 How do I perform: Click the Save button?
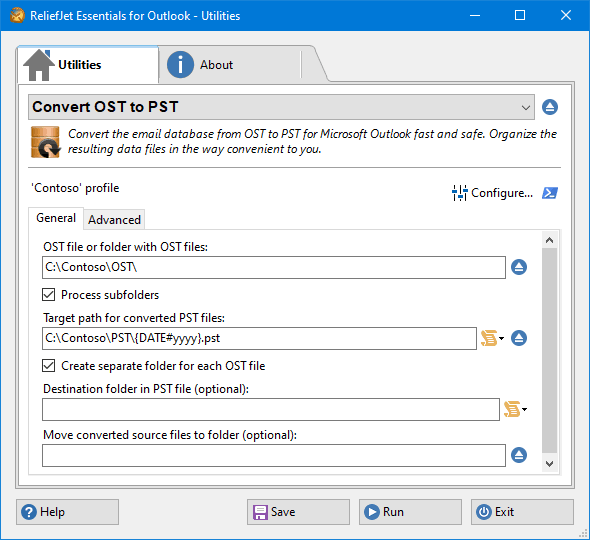click(298, 512)
